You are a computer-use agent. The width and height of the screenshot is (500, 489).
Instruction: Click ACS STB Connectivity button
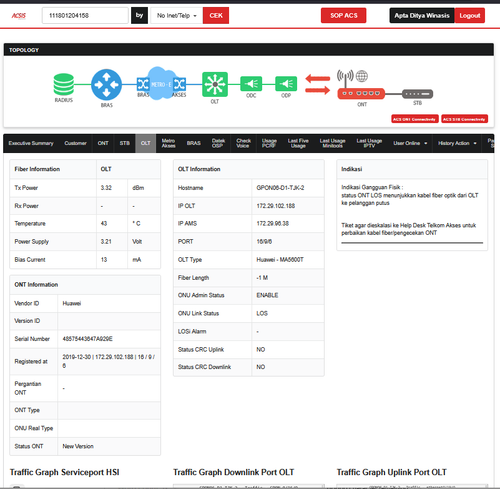pyautogui.click(x=464, y=119)
